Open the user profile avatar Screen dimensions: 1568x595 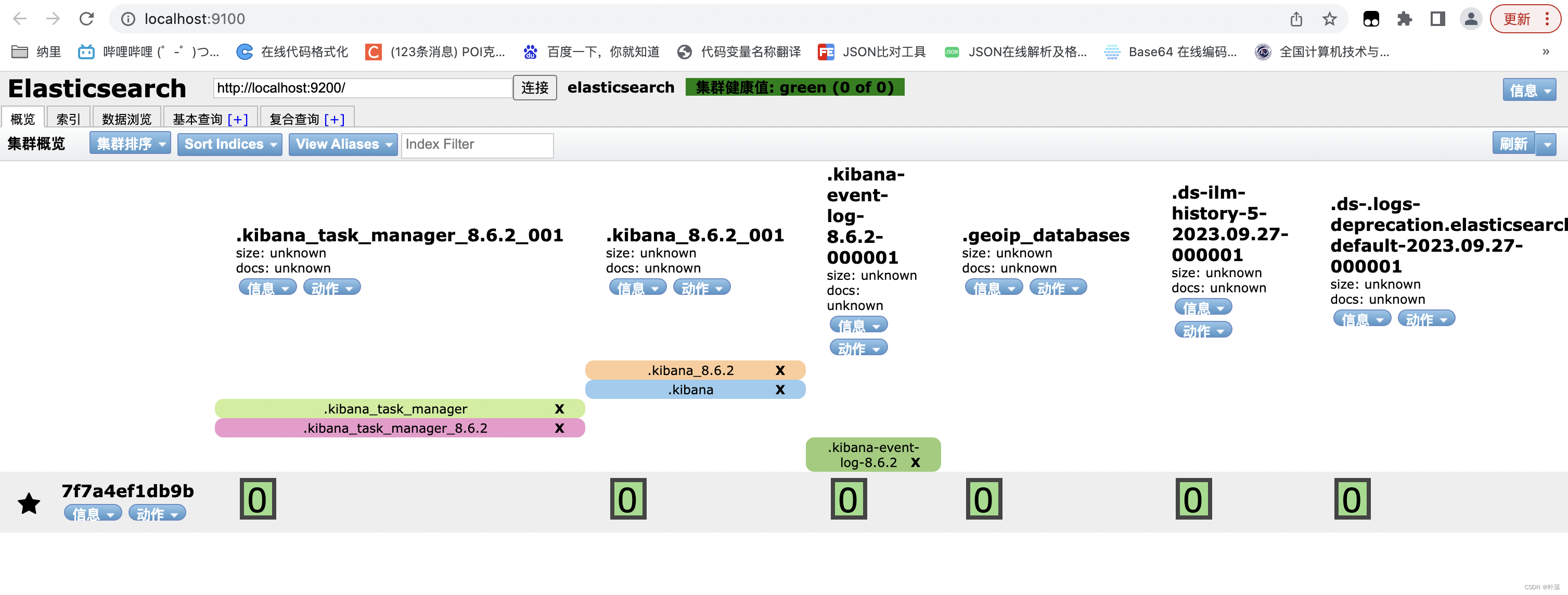1471,19
